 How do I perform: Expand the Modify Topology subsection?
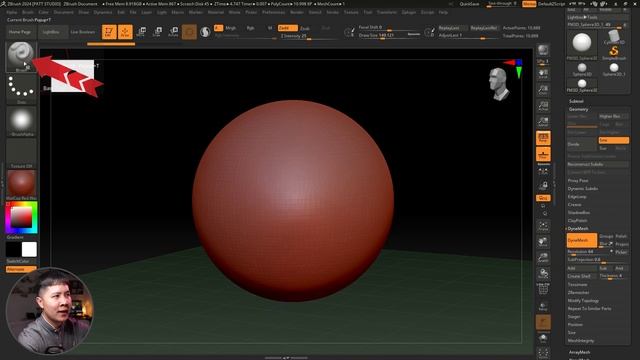(x=584, y=300)
